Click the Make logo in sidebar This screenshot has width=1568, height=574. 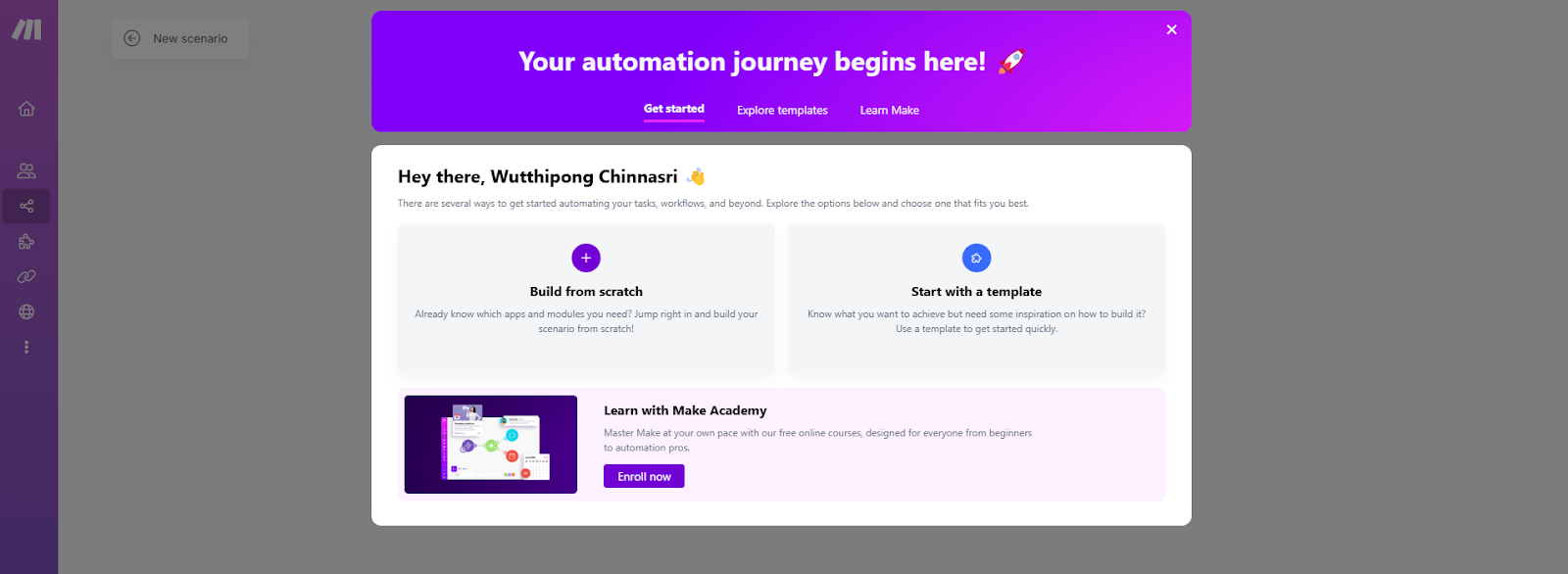(x=26, y=29)
